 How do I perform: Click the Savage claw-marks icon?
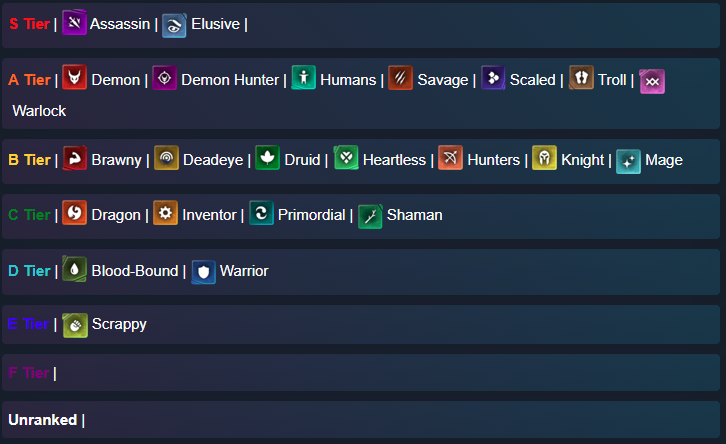(x=401, y=79)
